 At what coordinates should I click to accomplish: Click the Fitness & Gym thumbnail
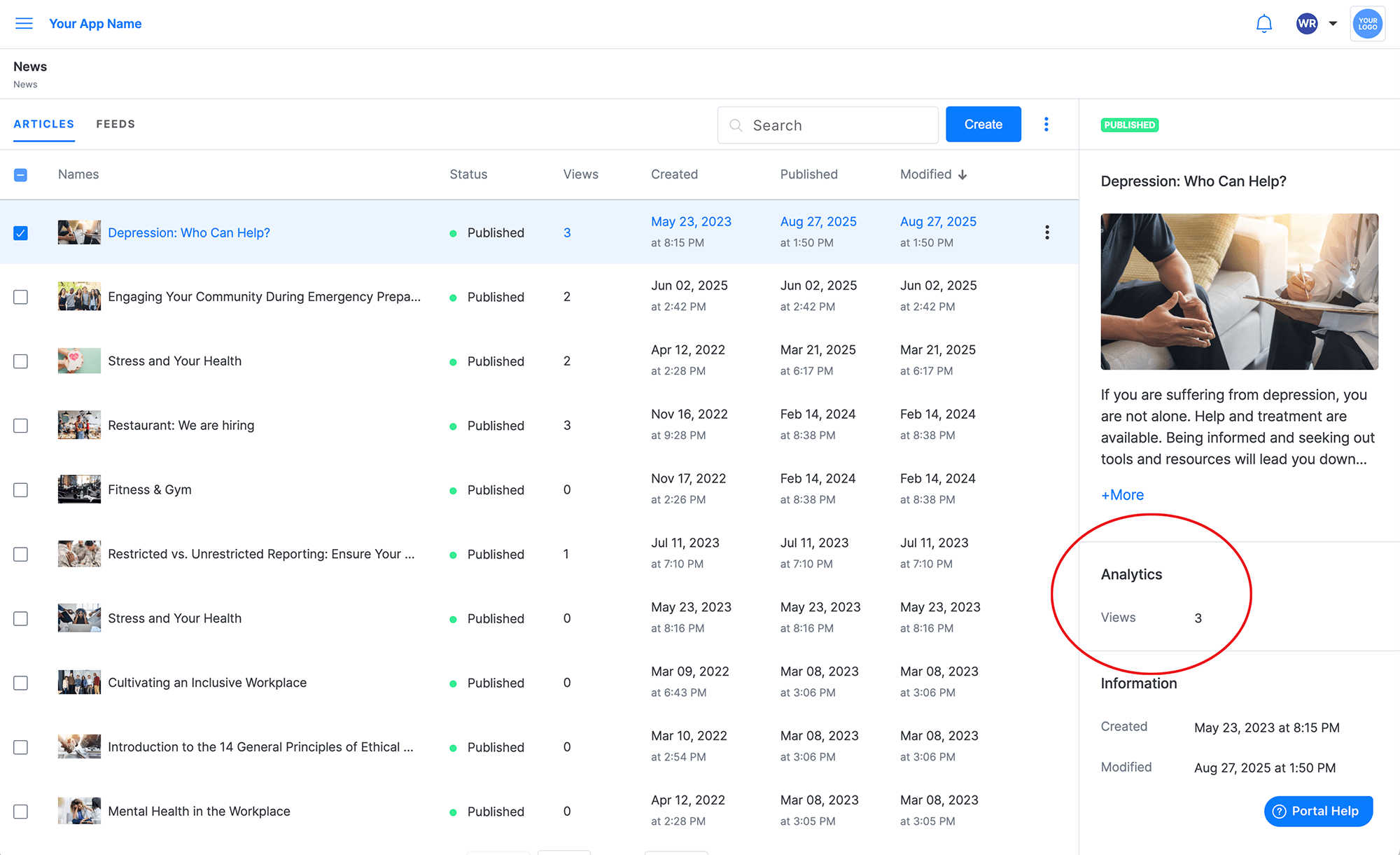pyautogui.click(x=79, y=489)
